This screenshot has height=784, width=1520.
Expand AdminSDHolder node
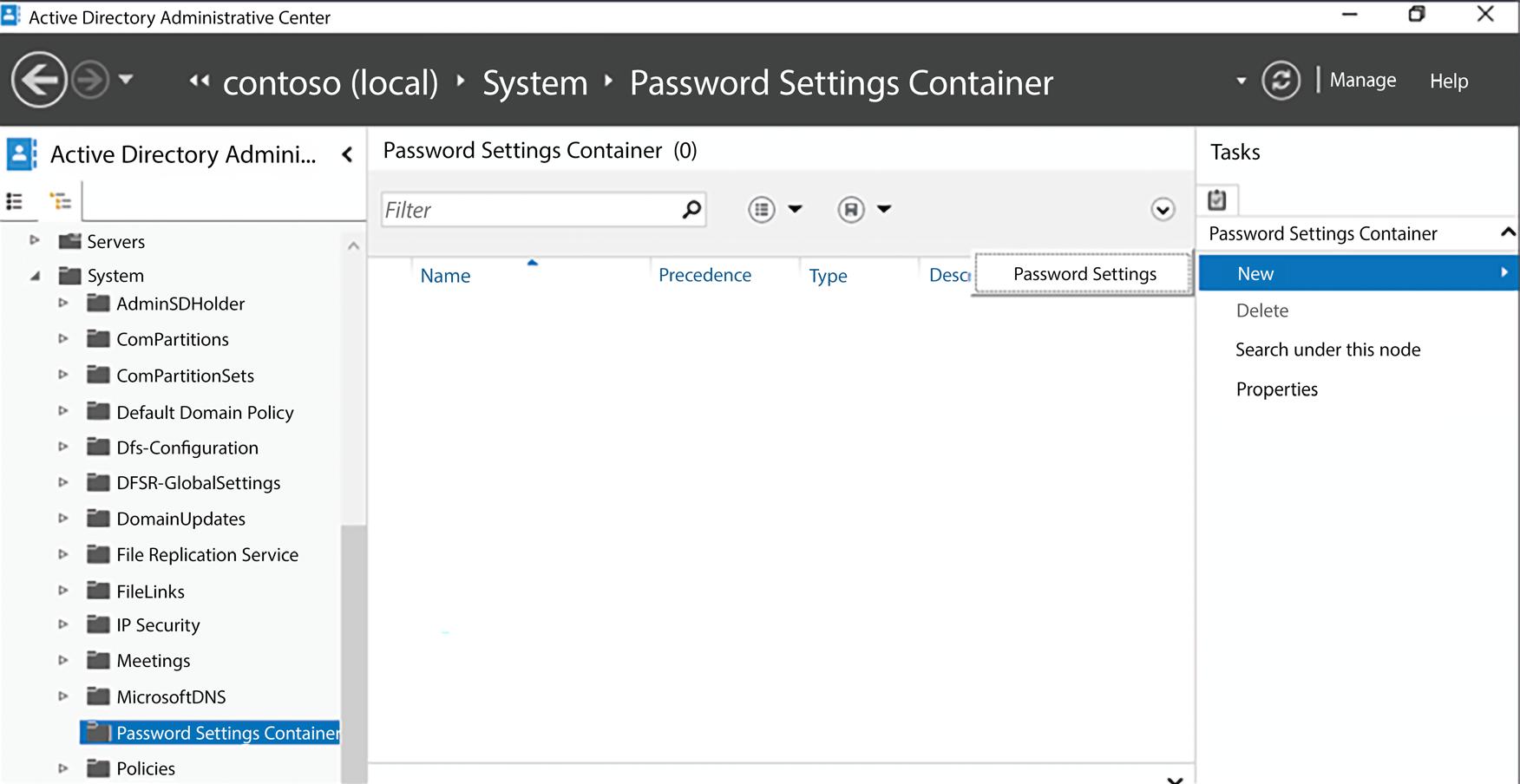coord(63,303)
